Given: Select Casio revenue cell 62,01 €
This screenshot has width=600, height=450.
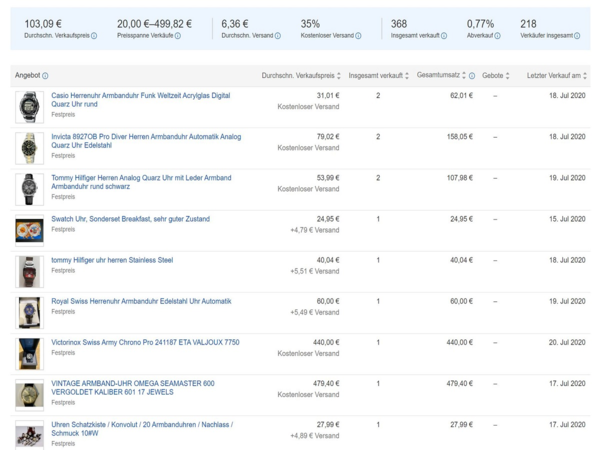Looking at the screenshot, I should [x=461, y=96].
